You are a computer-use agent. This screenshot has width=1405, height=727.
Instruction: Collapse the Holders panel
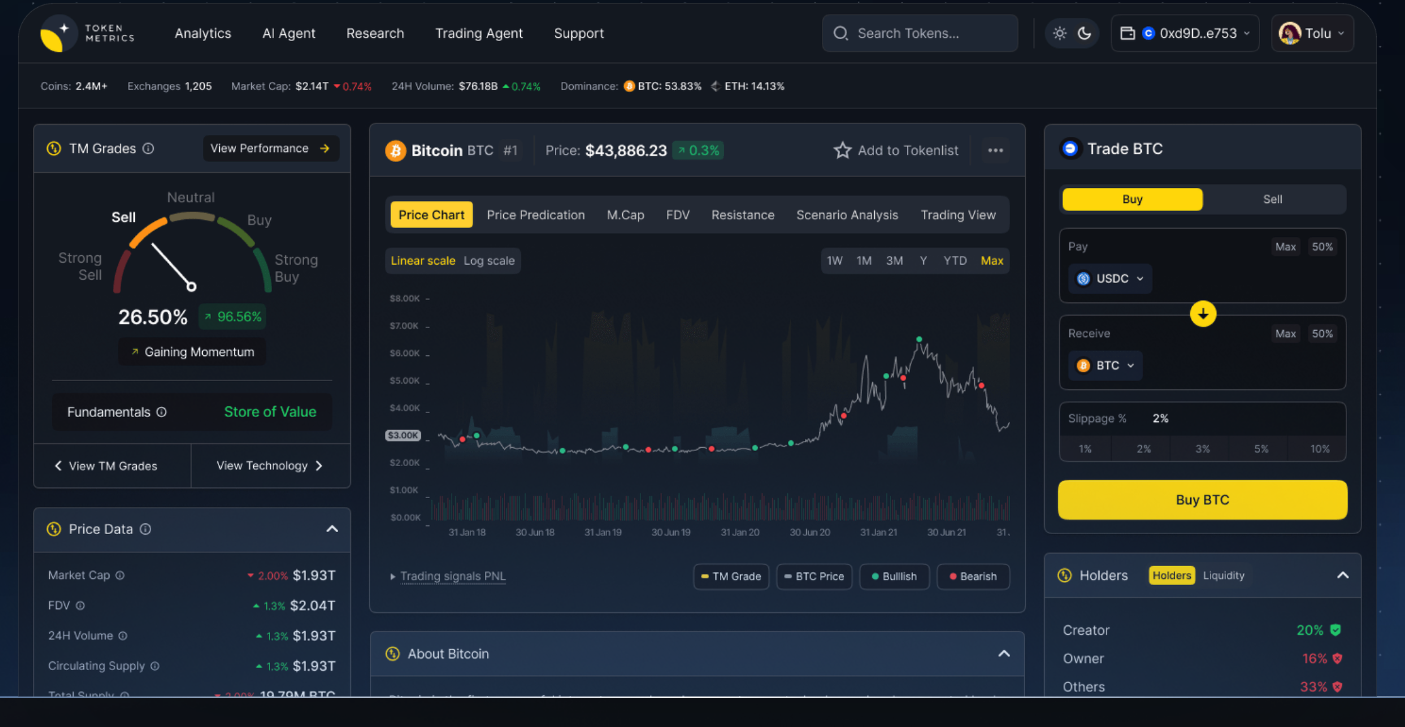pyautogui.click(x=1343, y=575)
